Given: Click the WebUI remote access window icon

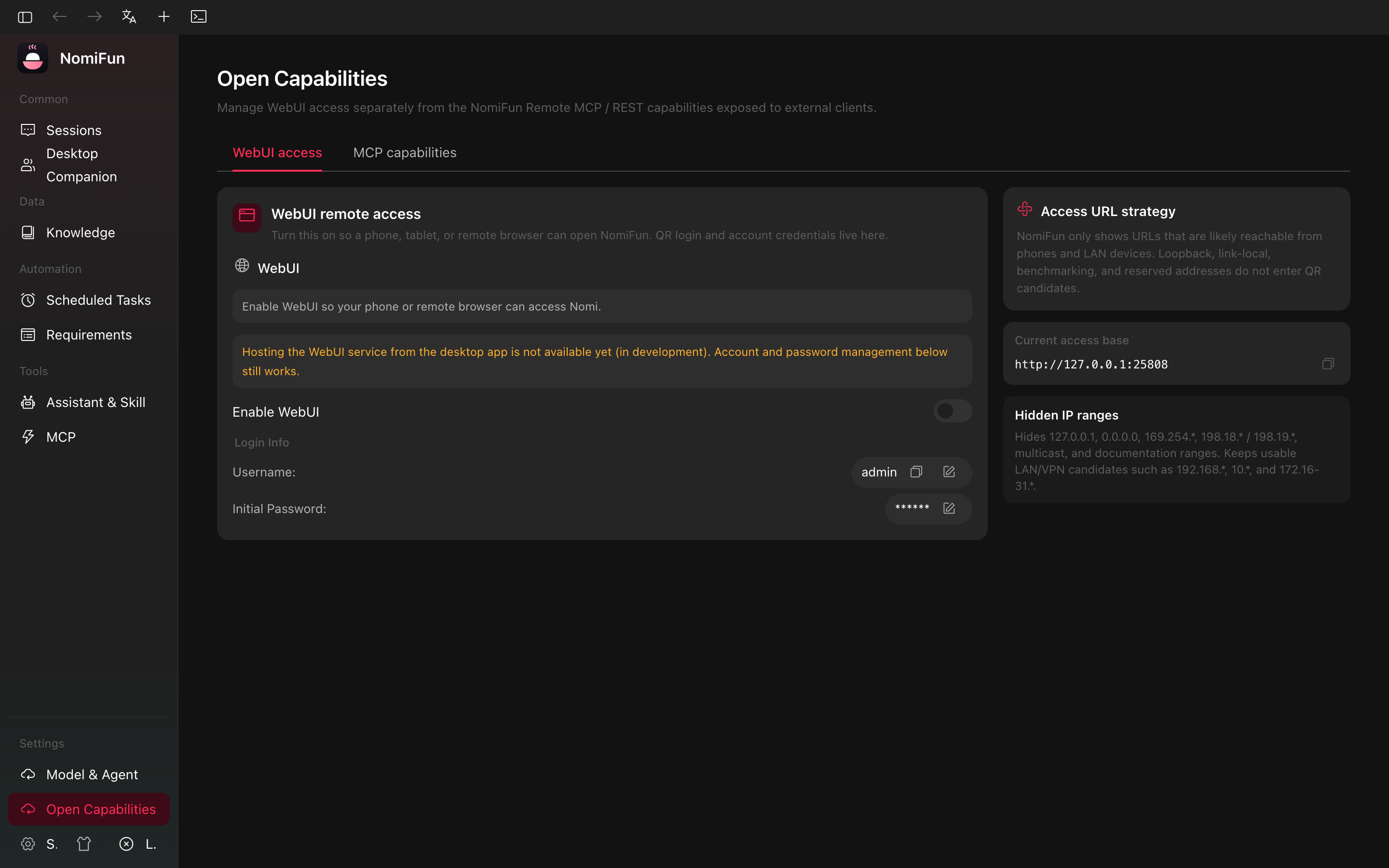Looking at the screenshot, I should (247, 217).
